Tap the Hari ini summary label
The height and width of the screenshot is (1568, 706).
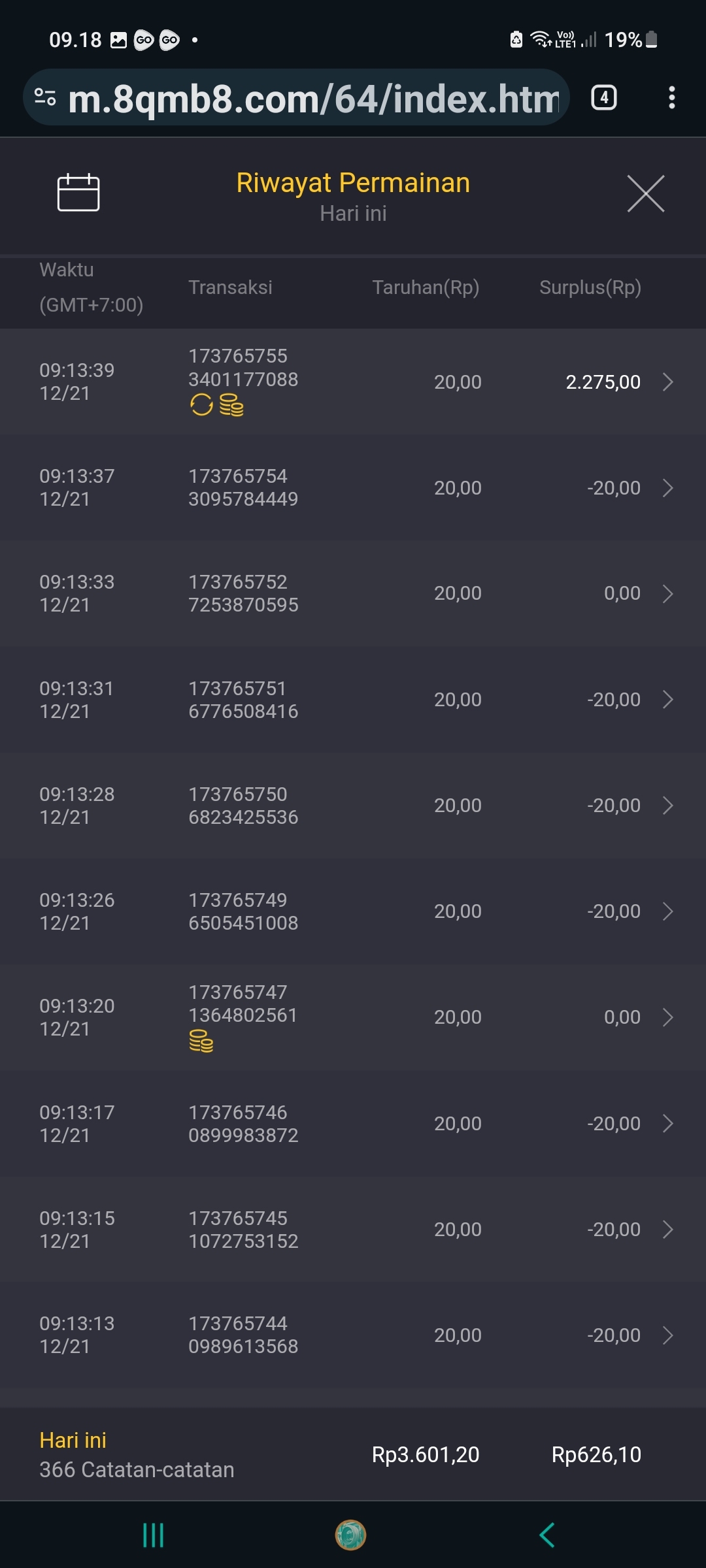pos(73,1440)
